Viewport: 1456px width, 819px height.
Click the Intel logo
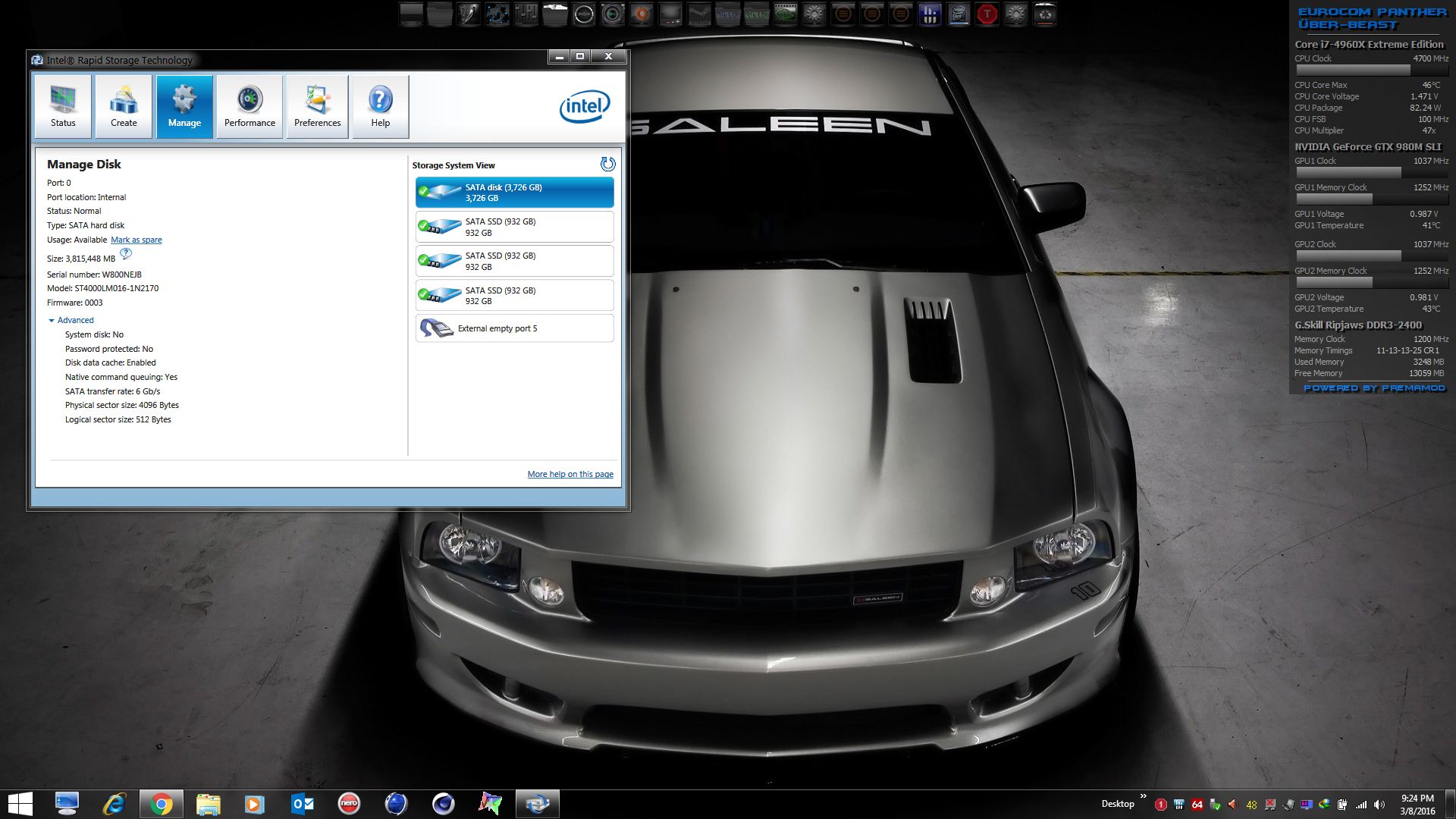584,107
